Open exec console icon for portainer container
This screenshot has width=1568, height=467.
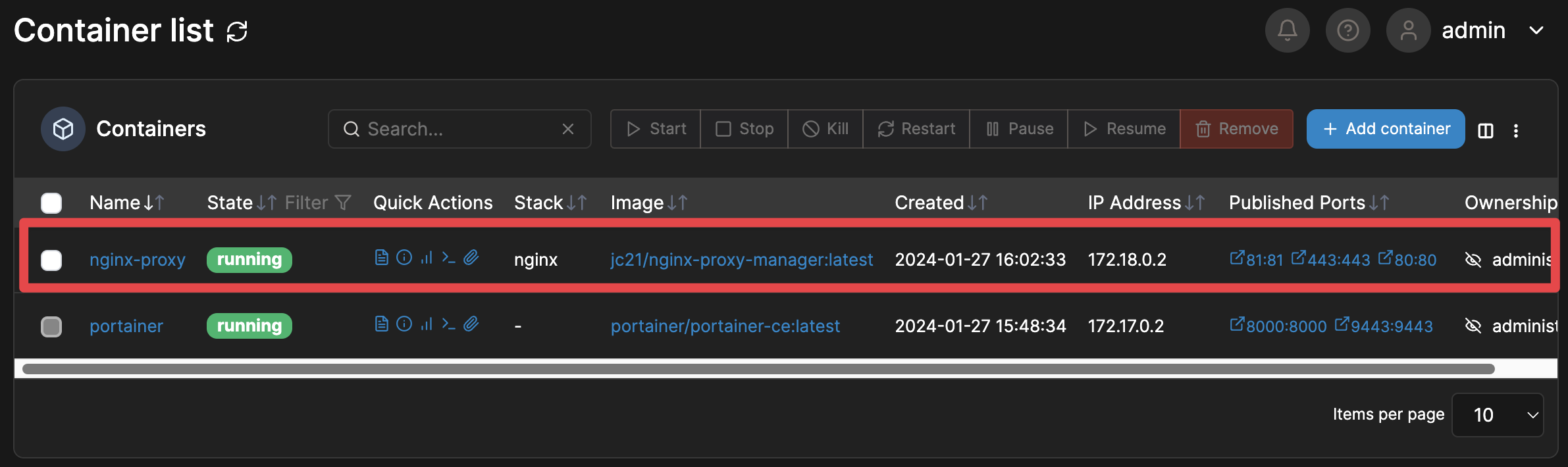pos(448,324)
